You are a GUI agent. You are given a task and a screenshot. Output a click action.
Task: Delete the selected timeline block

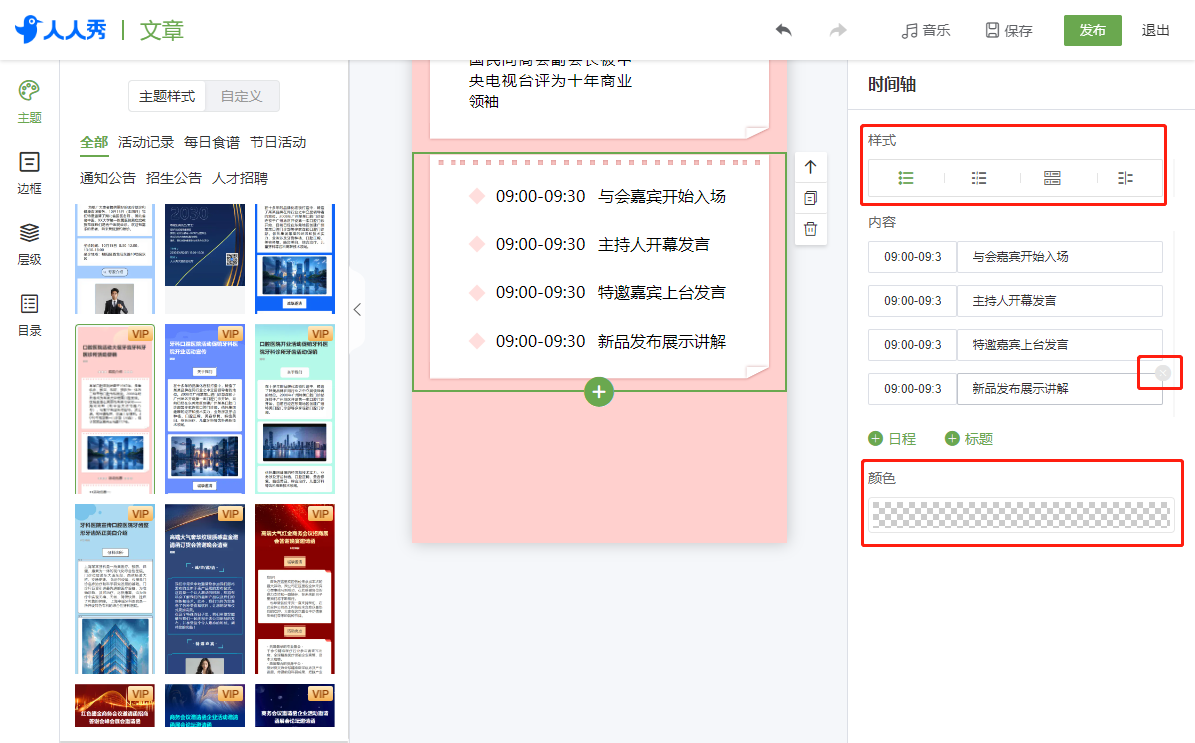click(x=810, y=229)
